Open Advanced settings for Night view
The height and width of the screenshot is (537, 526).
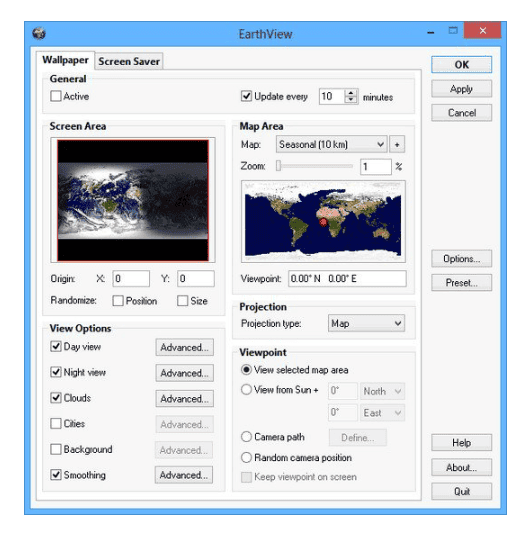pos(185,373)
